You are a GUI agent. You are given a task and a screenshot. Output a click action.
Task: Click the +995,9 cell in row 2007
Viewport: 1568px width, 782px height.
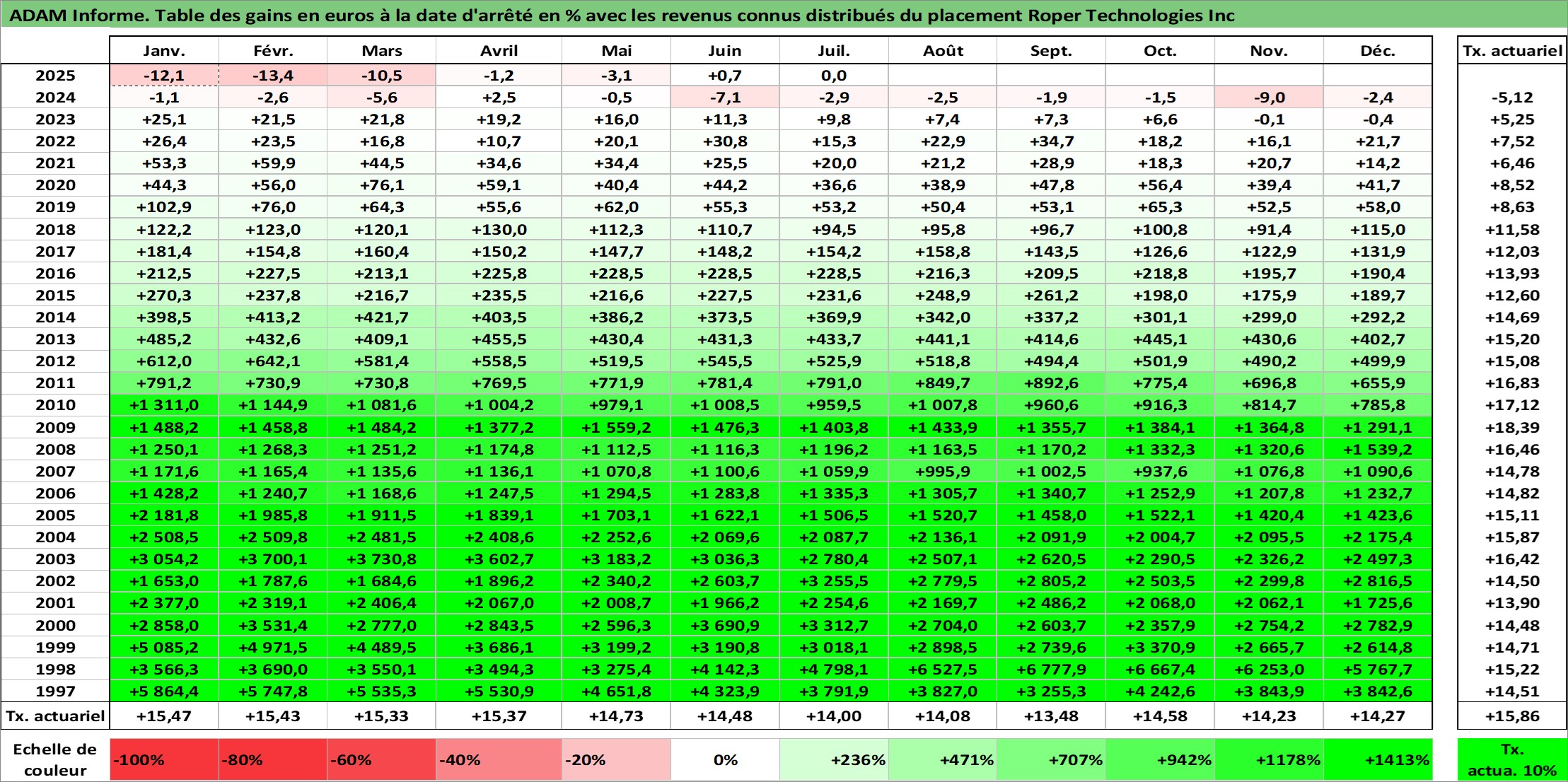943,471
